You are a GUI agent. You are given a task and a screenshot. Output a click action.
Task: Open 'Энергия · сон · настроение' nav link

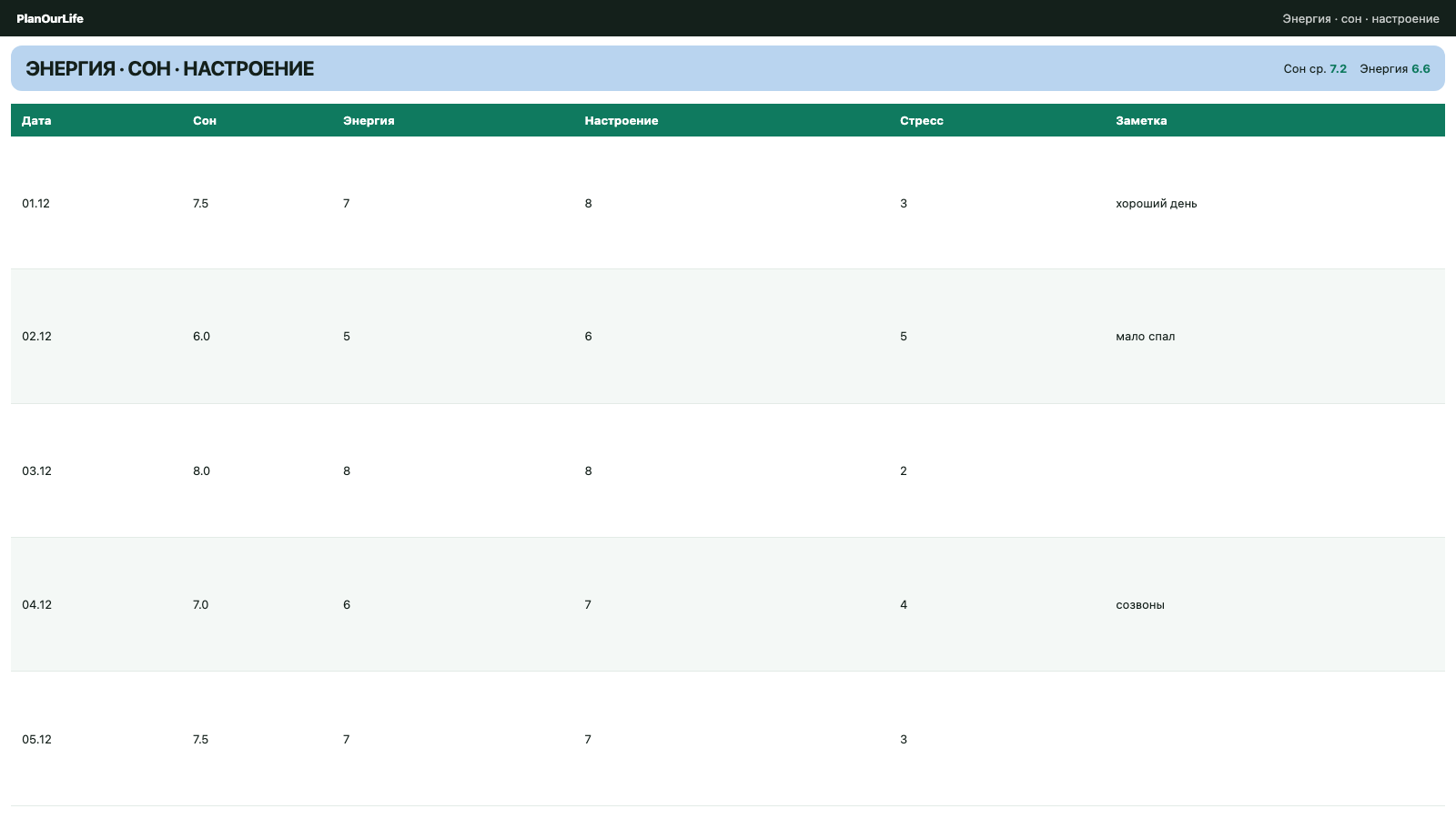[x=1360, y=18]
